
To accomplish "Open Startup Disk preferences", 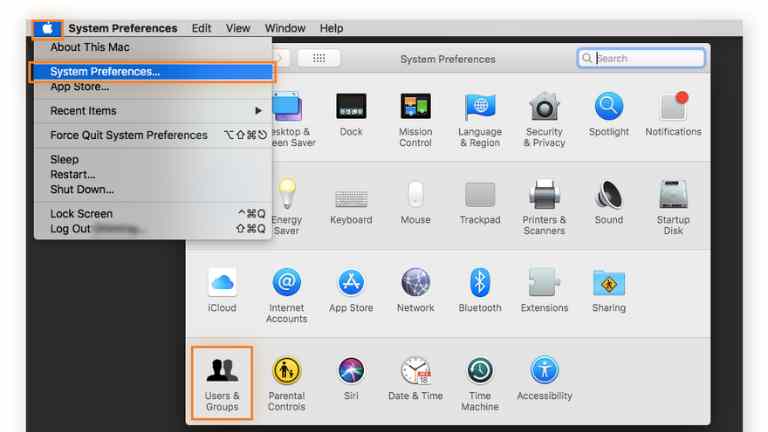I will pyautogui.click(x=673, y=208).
